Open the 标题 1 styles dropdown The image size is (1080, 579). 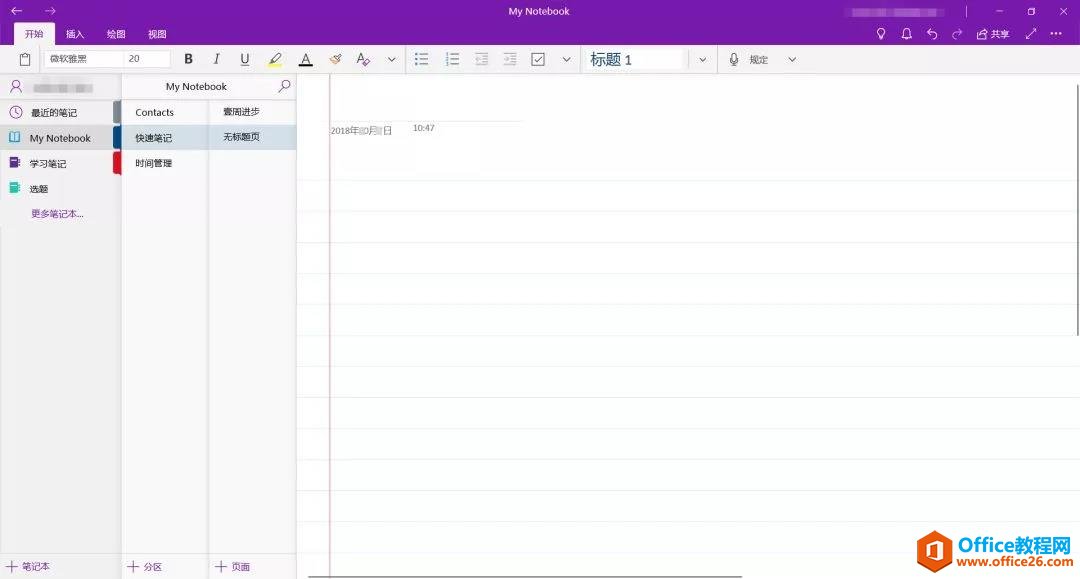704,58
